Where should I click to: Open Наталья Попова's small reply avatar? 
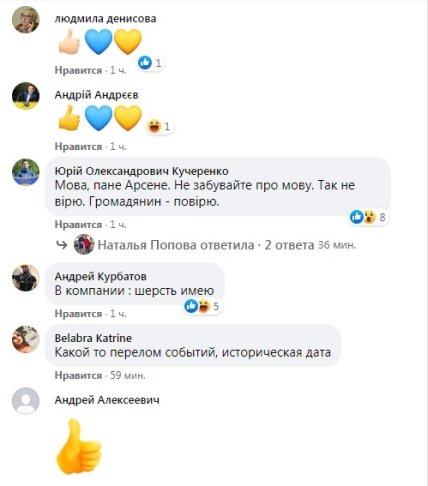coord(84,245)
